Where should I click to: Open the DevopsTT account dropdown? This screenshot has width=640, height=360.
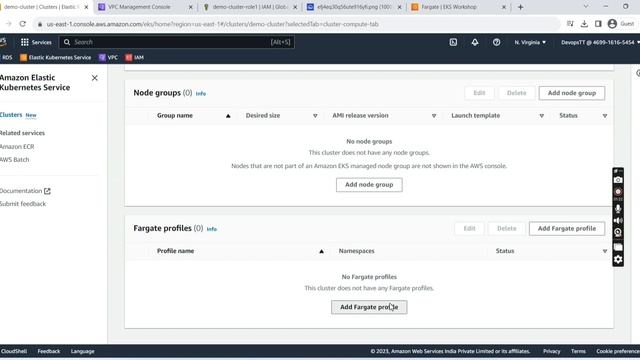tap(600, 42)
